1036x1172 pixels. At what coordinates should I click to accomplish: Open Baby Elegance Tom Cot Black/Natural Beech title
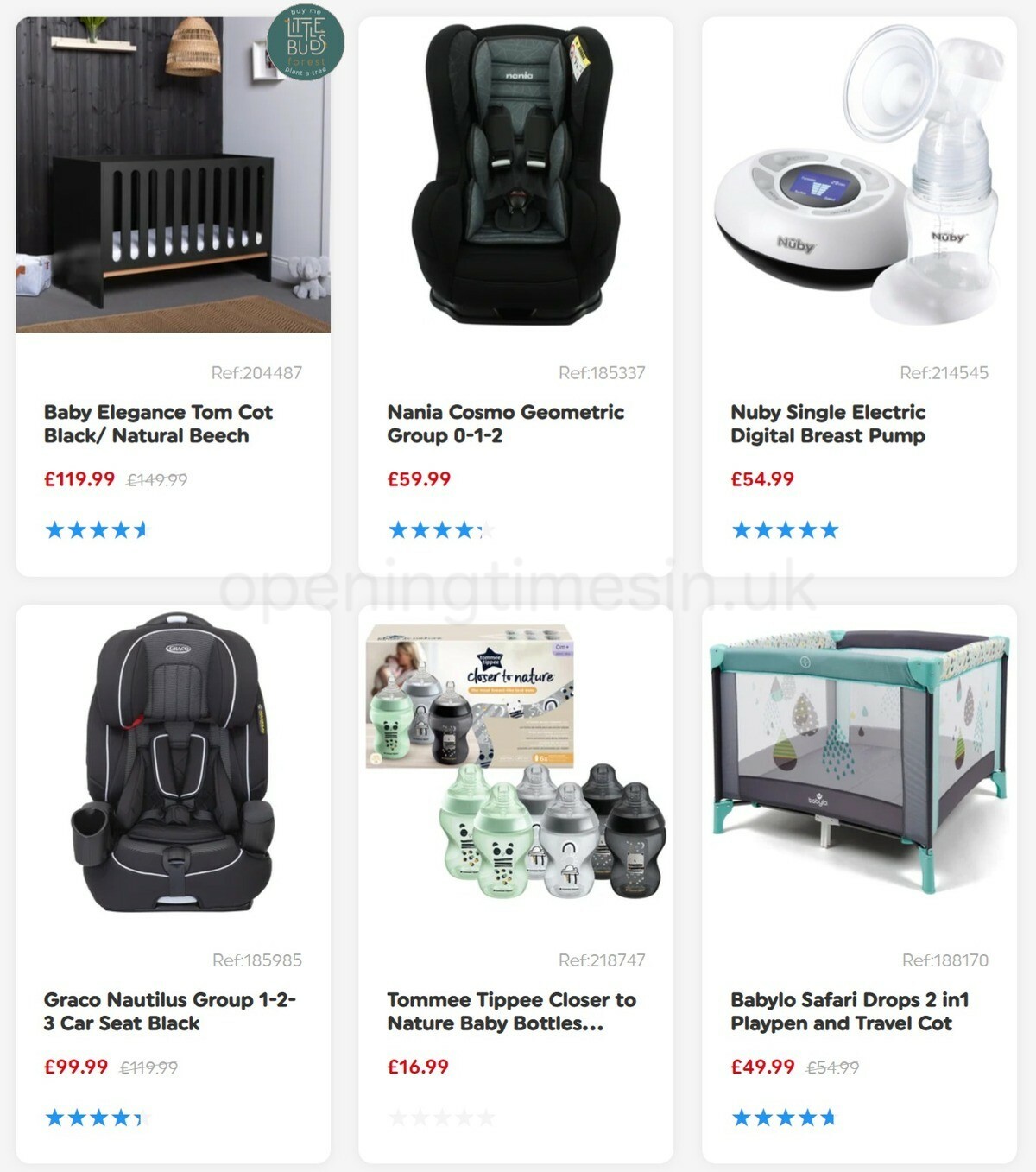tap(158, 424)
